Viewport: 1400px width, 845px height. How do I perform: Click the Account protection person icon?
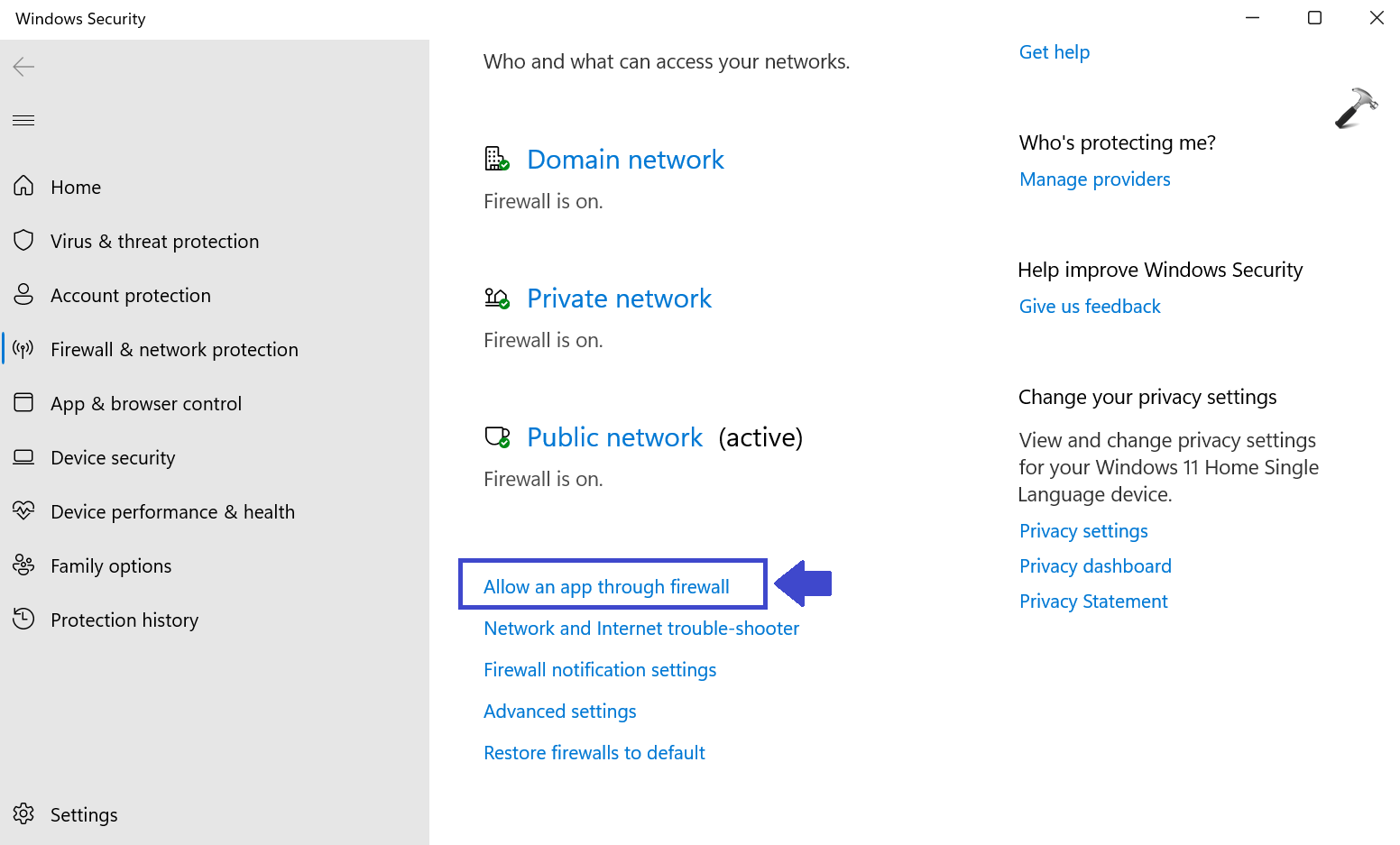click(23, 295)
